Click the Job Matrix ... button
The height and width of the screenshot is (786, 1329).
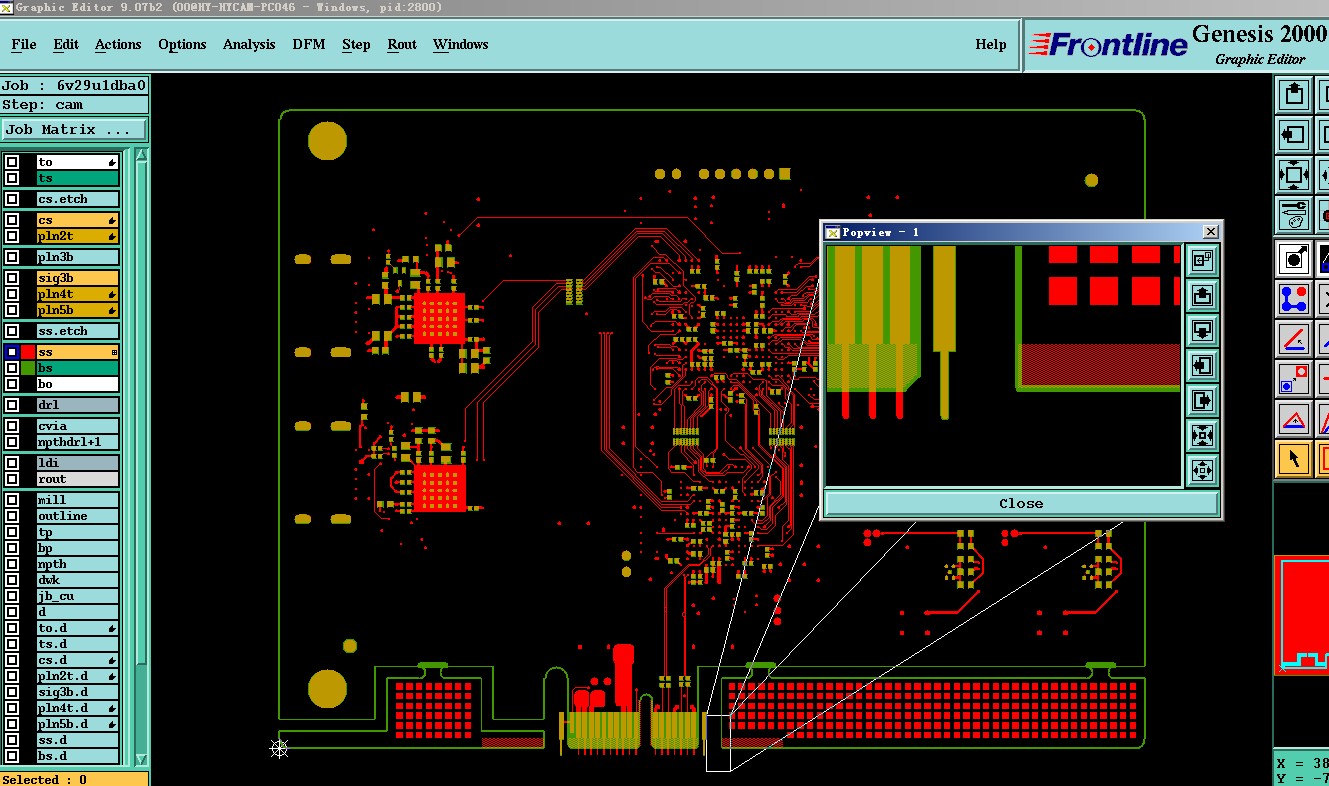74,129
